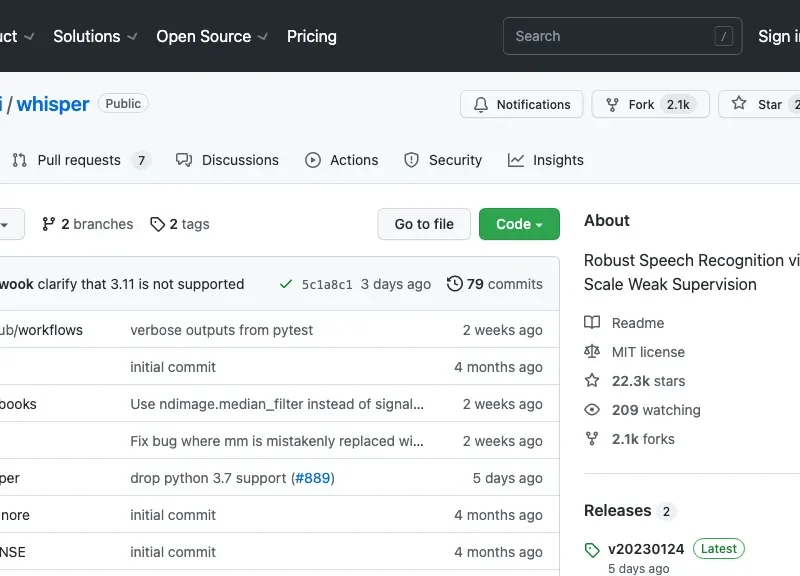Click the eye icon beside 209 watching
Image resolution: width=800 pixels, height=576 pixels.
point(592,410)
